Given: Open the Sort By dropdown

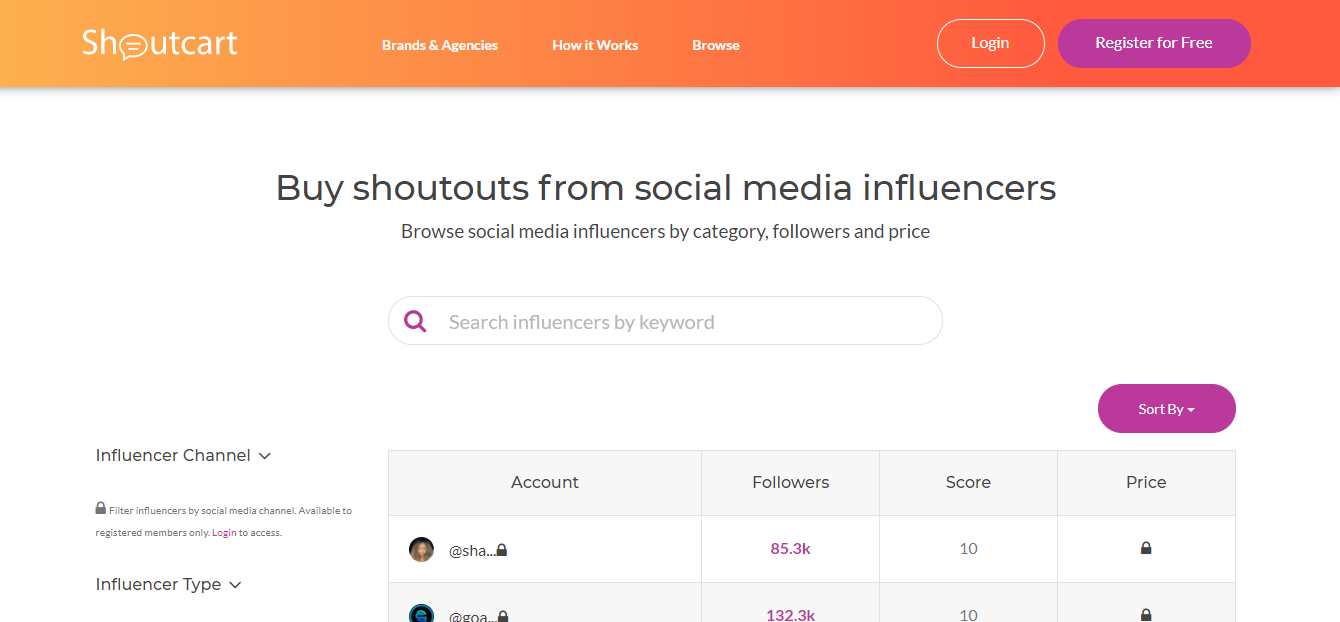Looking at the screenshot, I should click(x=1166, y=408).
